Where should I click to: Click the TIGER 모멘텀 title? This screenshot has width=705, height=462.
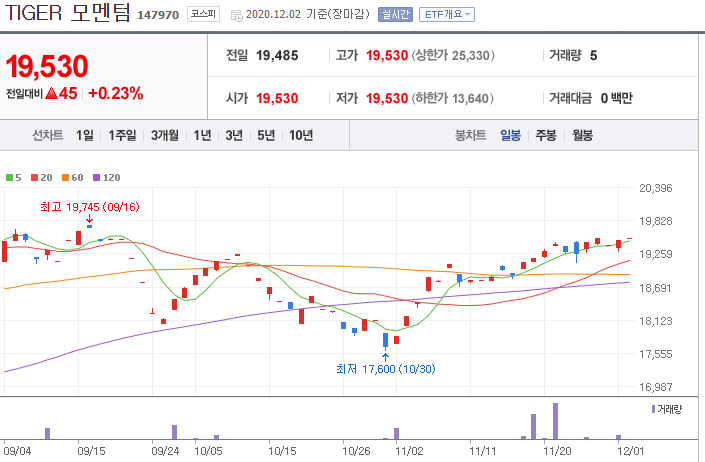pyautogui.click(x=67, y=13)
